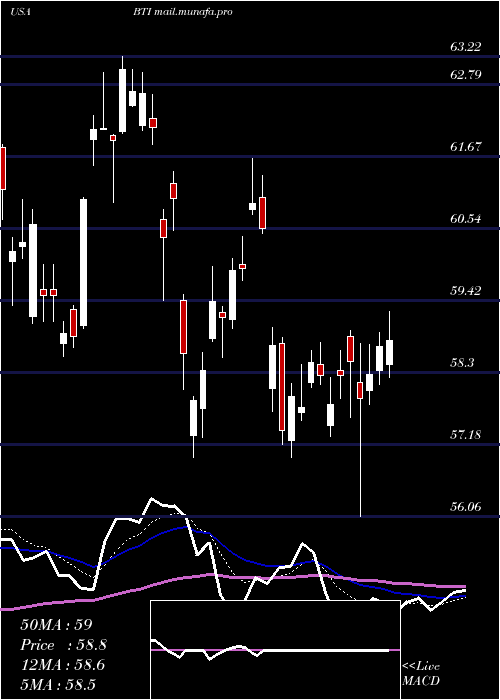The height and width of the screenshot is (700, 500).
Task: Click the 56.06 price level label
Action: coord(466,506)
